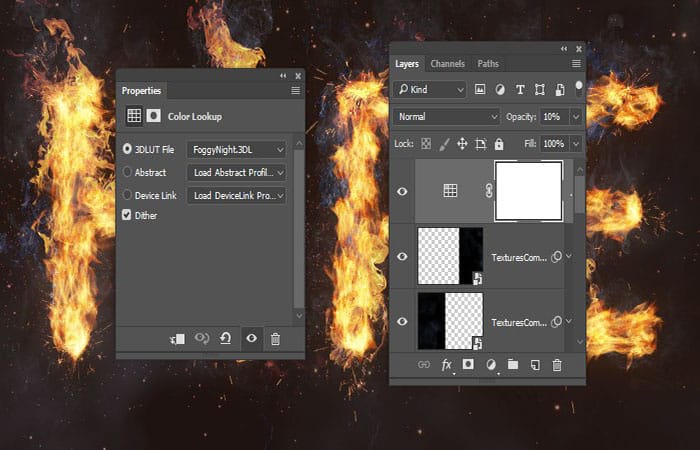
Task: Filter layers by type layers icon
Action: [x=520, y=90]
